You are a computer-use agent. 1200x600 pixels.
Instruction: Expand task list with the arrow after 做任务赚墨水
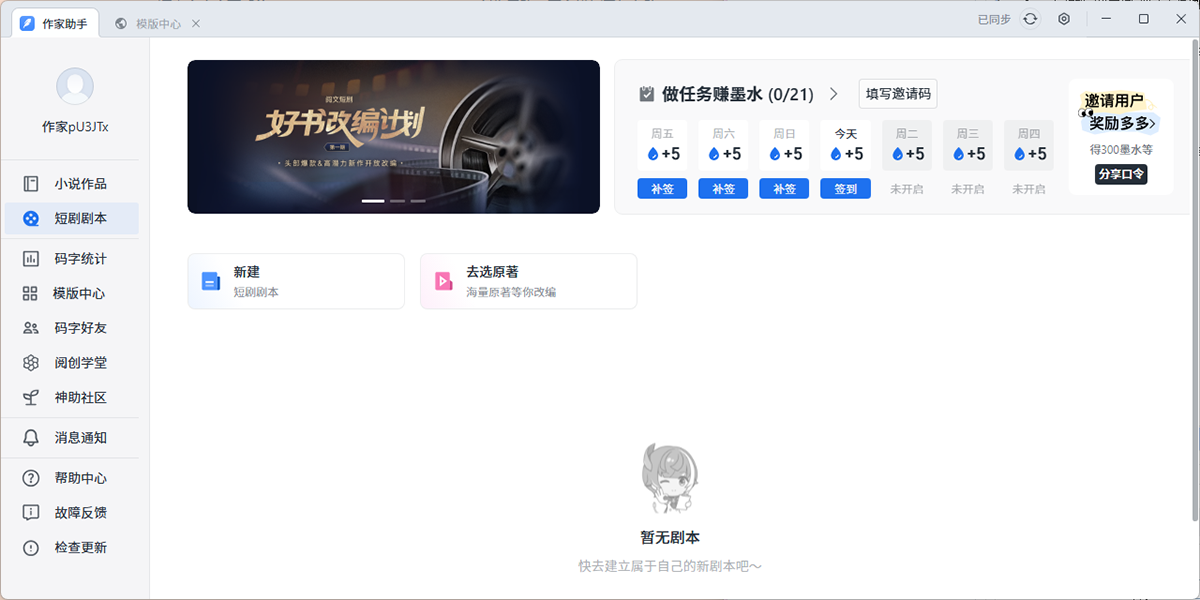[834, 95]
